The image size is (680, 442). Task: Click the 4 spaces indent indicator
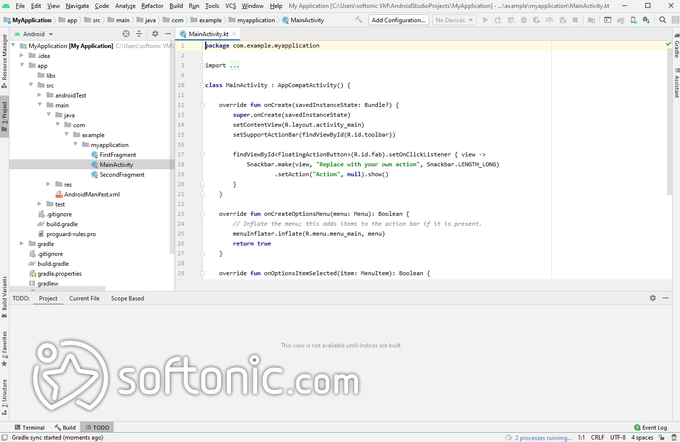coord(642,438)
